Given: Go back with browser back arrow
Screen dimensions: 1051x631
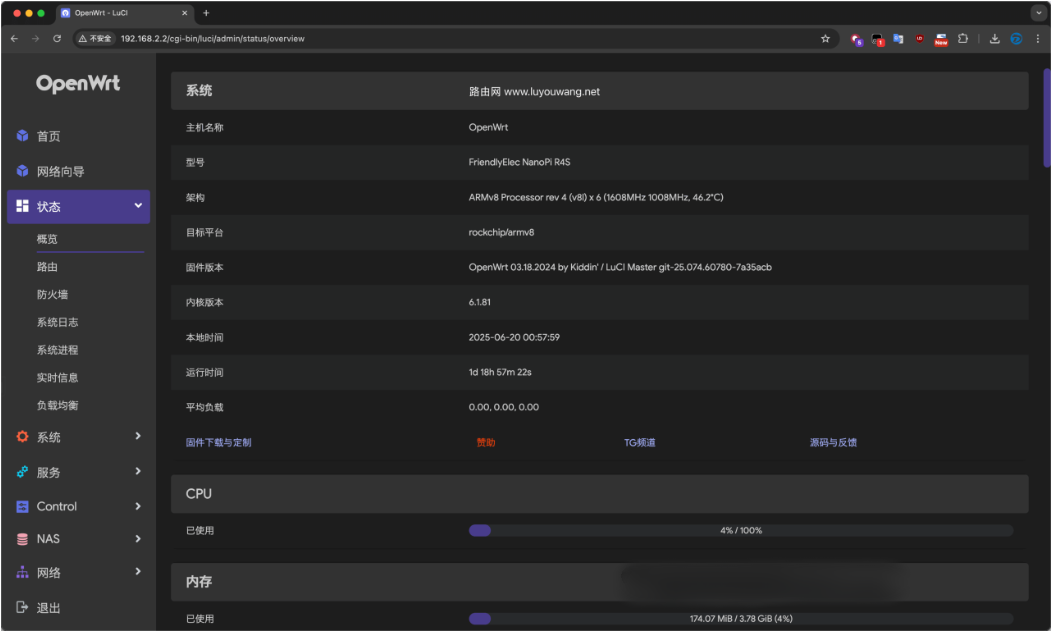Looking at the screenshot, I should 14,39.
